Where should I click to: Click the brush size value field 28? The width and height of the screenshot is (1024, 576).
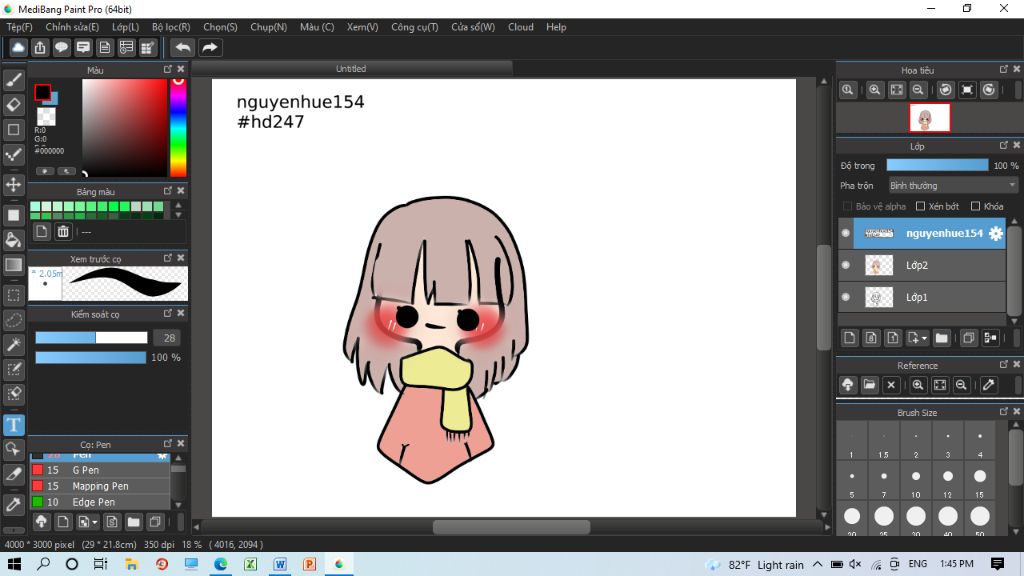(169, 338)
